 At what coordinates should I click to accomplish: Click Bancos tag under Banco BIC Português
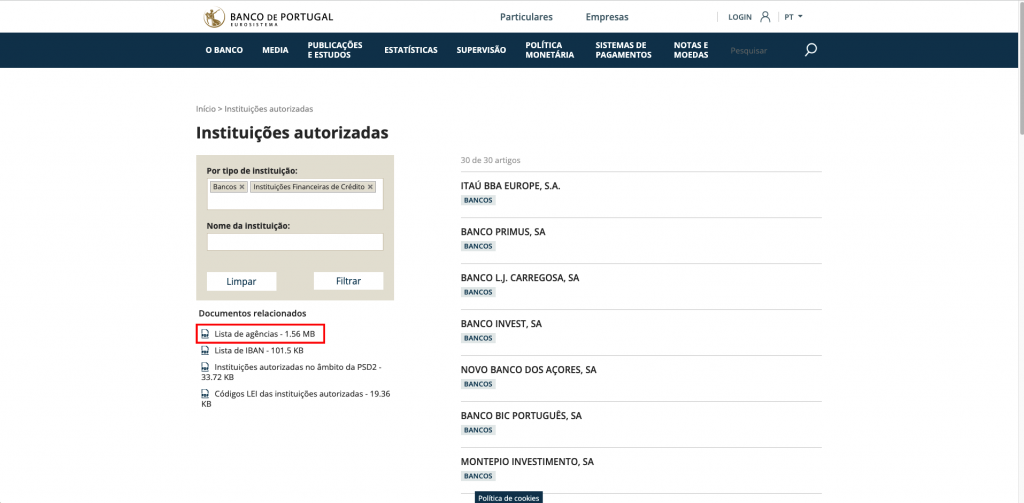coord(478,430)
